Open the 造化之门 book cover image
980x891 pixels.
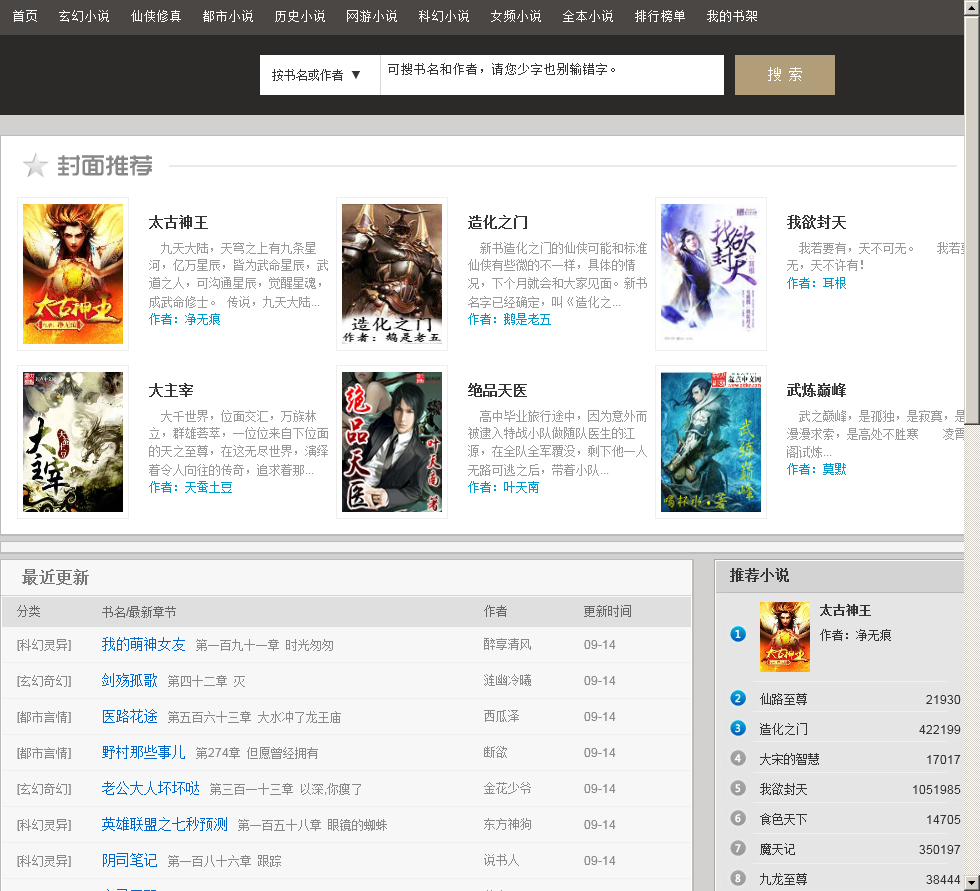pyautogui.click(x=392, y=274)
